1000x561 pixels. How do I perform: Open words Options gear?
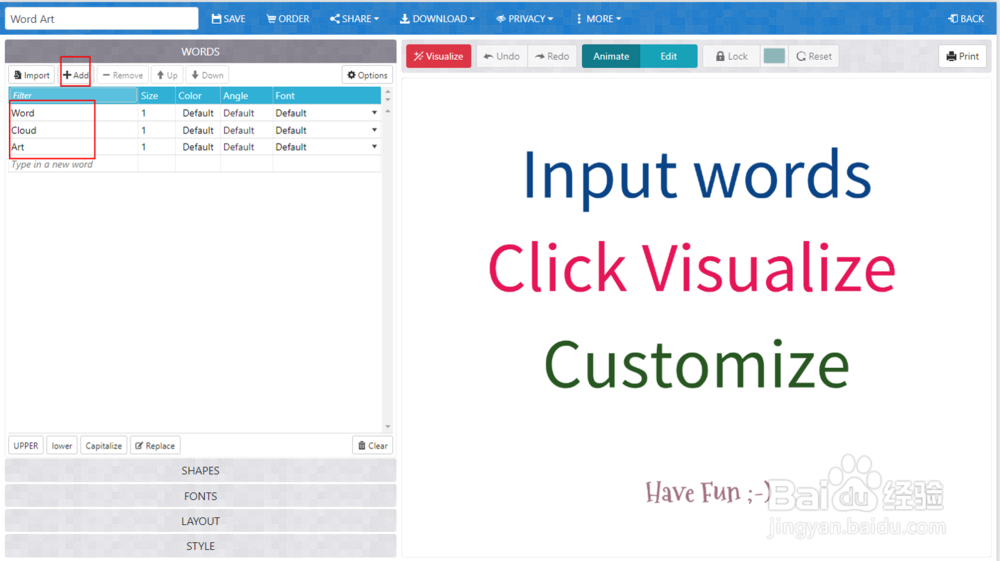367,75
